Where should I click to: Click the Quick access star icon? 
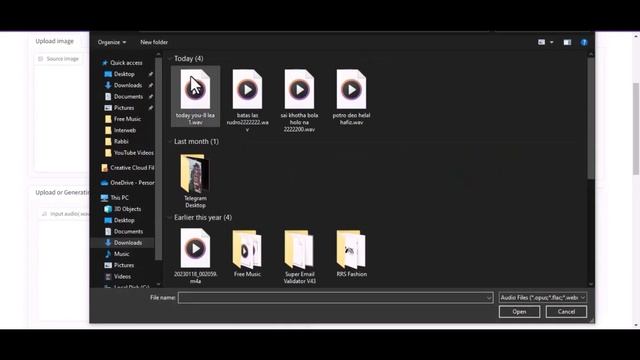coord(105,63)
